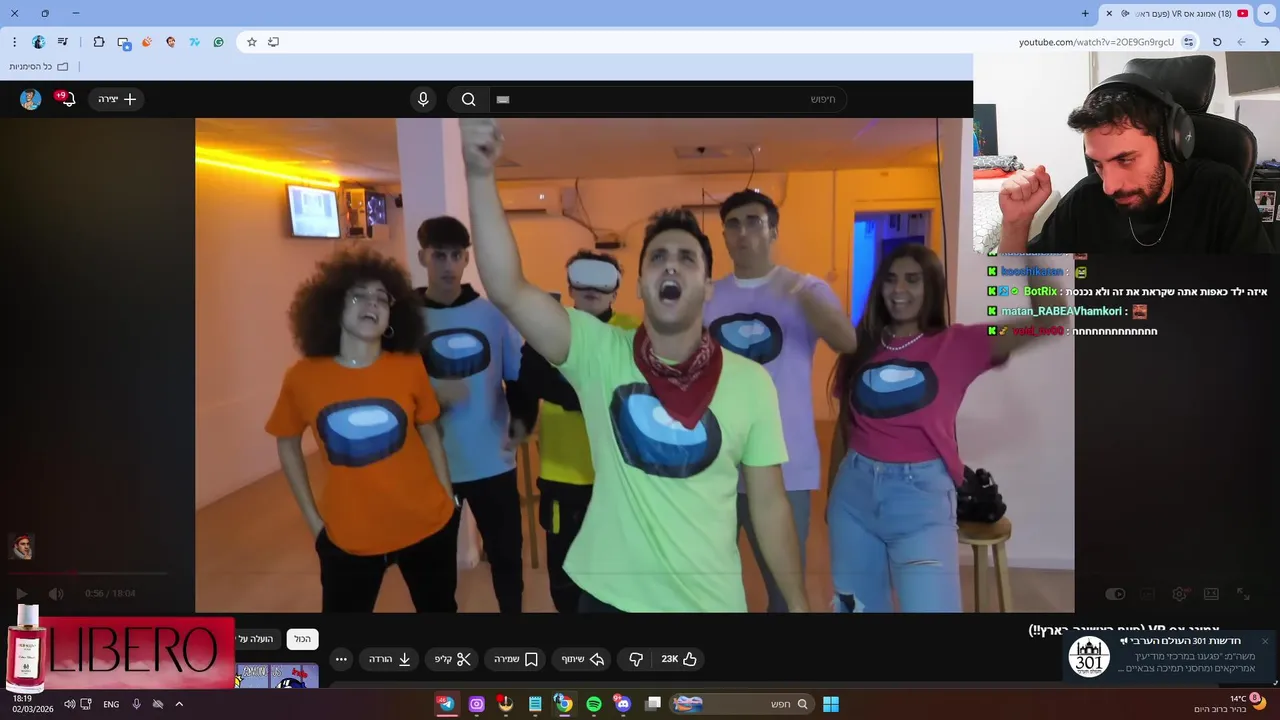Close the YouTube tab
This screenshot has width=1280, height=720.
1109,13
